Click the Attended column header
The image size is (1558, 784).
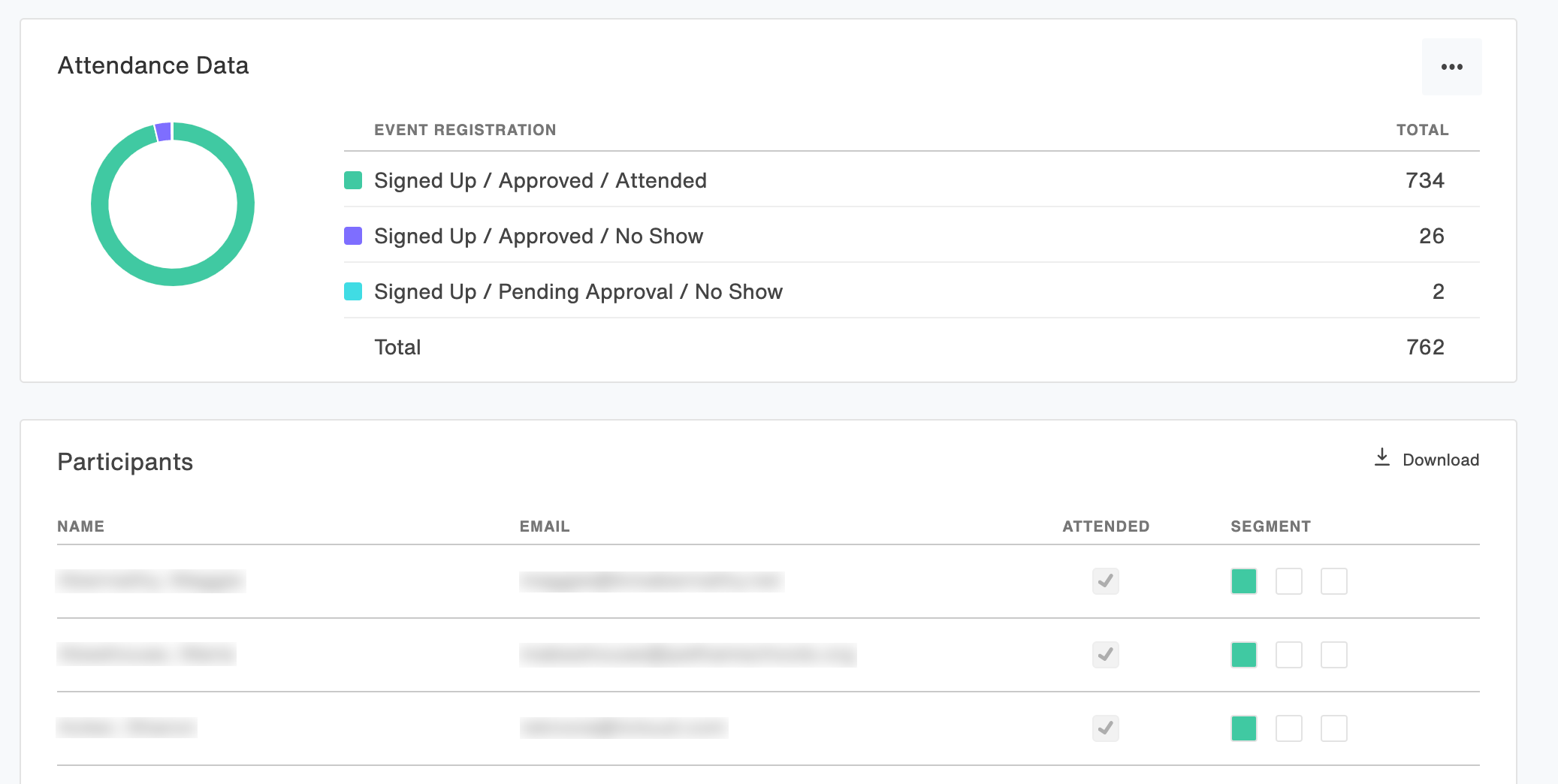point(1106,526)
